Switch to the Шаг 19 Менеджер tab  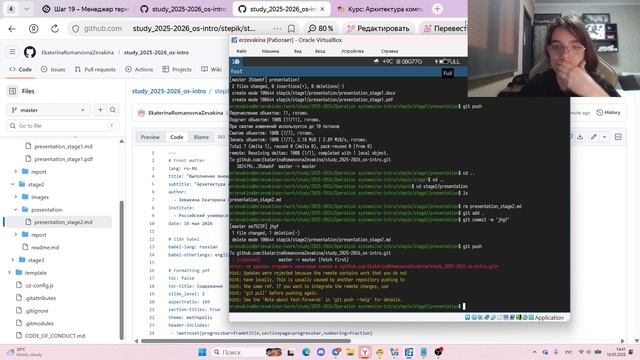pos(85,9)
